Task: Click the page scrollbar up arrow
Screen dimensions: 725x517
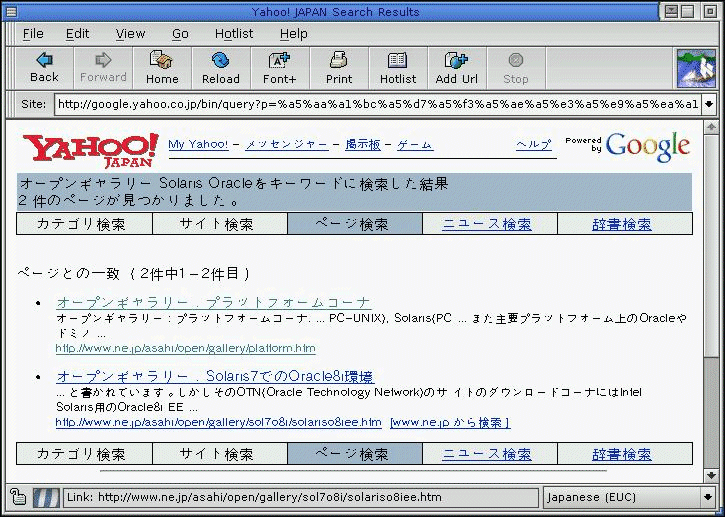Action: click(710, 126)
